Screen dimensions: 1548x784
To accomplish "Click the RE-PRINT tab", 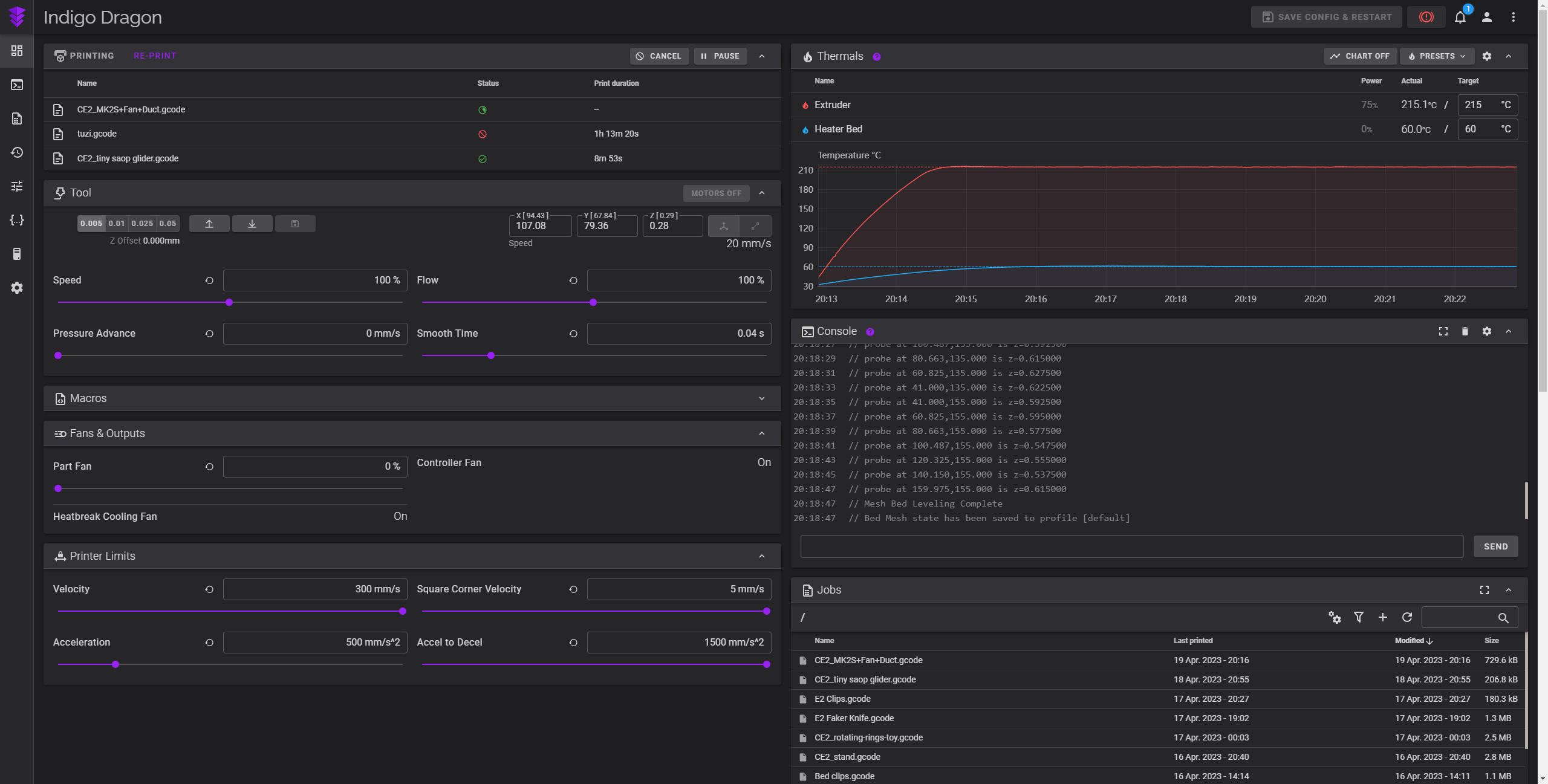I will click(155, 56).
